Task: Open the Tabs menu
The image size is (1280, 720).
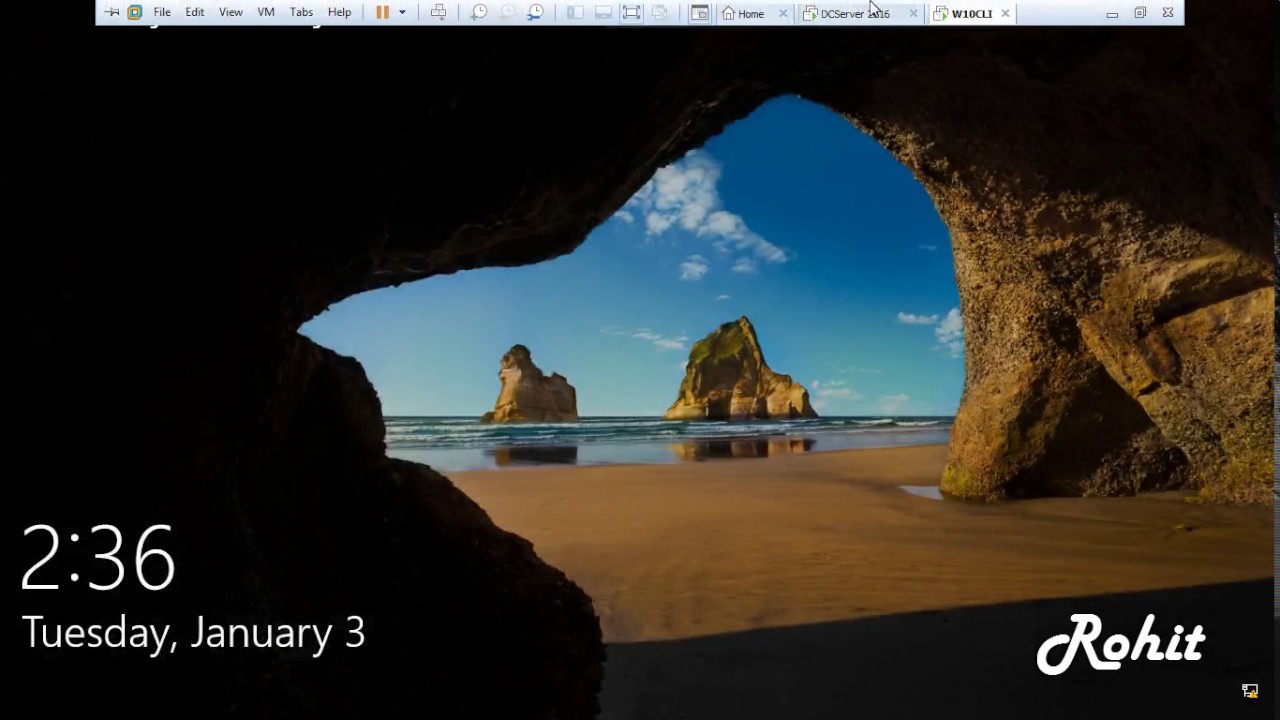Action: pos(301,13)
